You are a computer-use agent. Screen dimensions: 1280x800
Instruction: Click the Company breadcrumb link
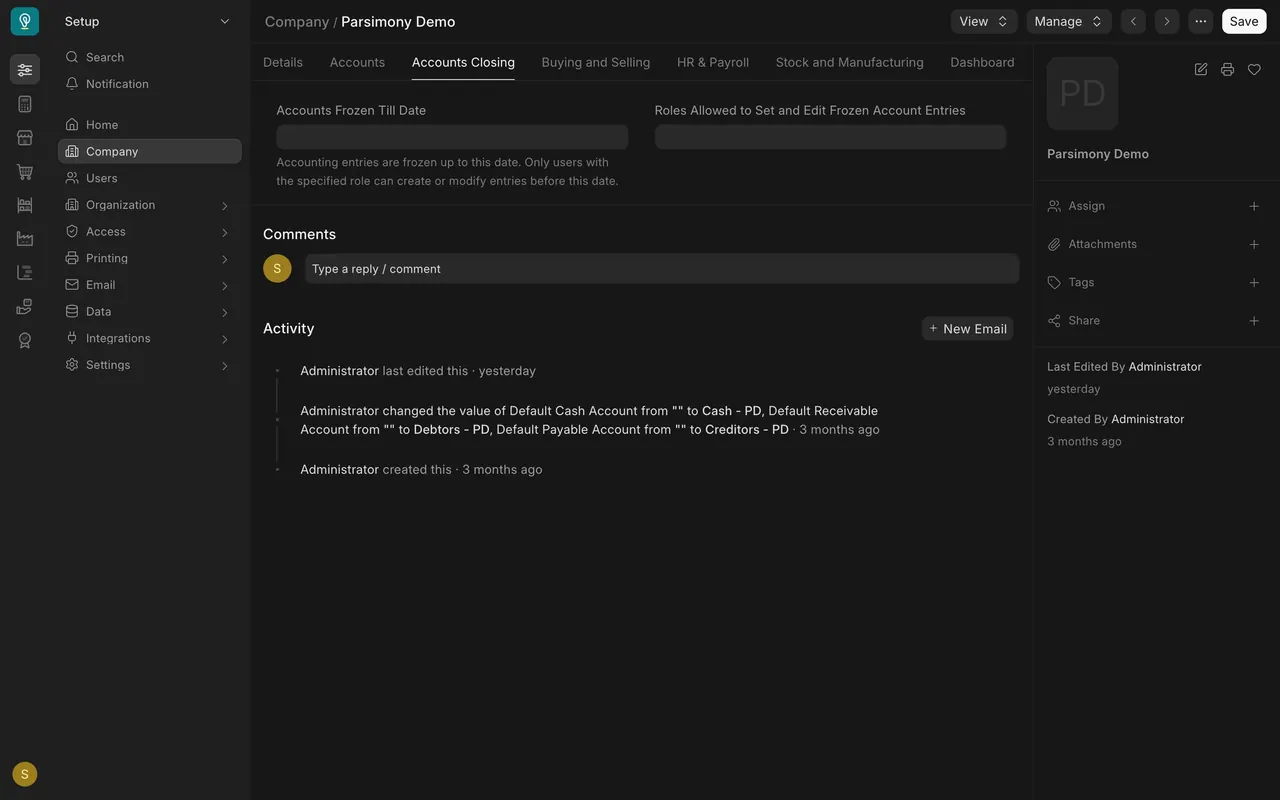[297, 21]
